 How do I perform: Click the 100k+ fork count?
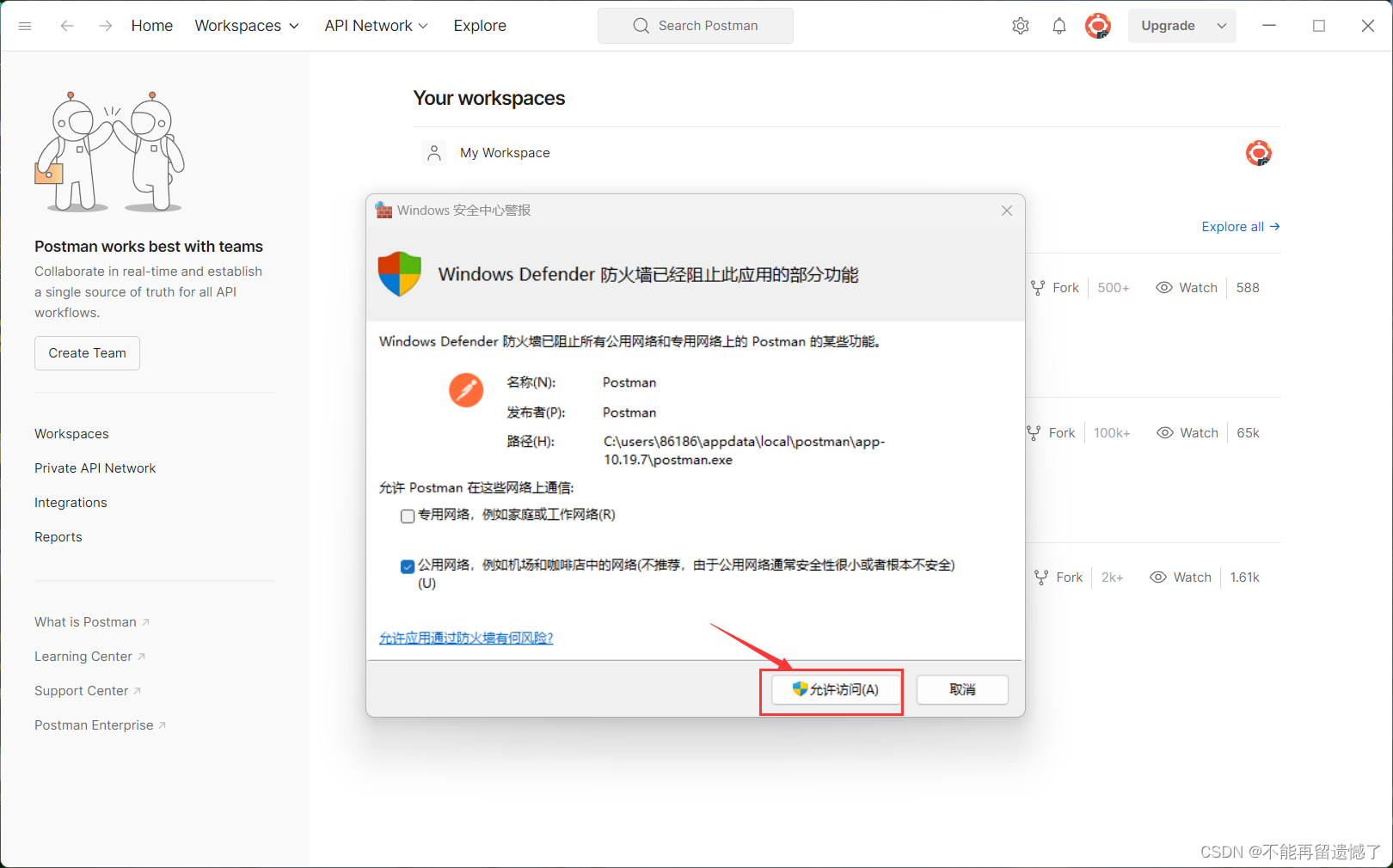pyautogui.click(x=1112, y=433)
